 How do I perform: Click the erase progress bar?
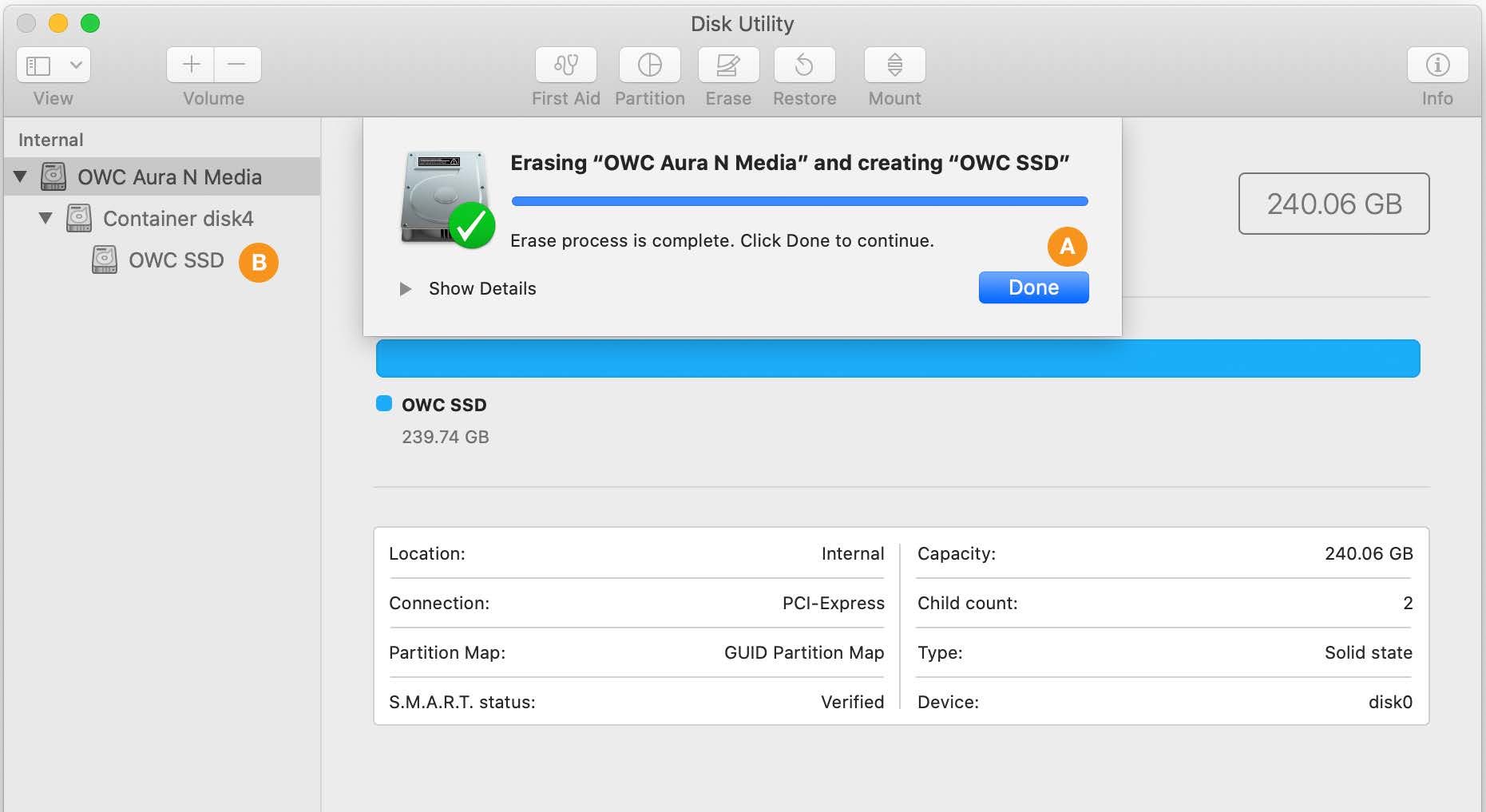(x=798, y=200)
